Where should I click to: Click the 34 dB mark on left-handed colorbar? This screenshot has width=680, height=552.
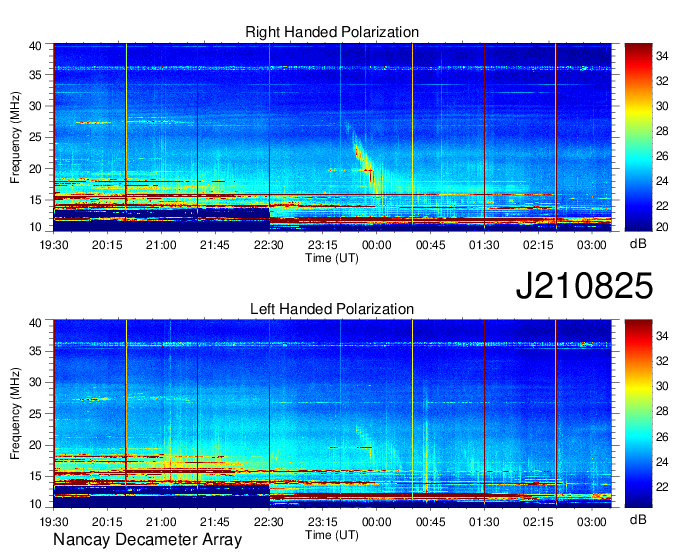tap(662, 335)
